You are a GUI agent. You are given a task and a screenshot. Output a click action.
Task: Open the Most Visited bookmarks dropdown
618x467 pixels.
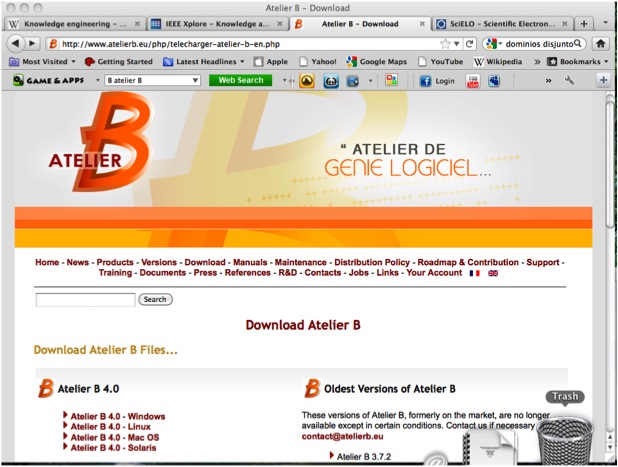[x=42, y=61]
